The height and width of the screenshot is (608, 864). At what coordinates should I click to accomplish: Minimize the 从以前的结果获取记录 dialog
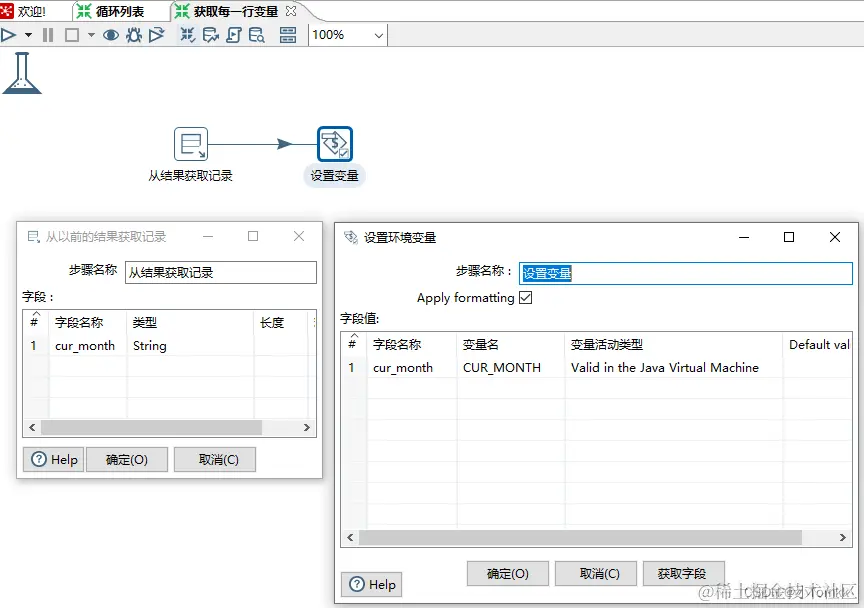pos(208,236)
